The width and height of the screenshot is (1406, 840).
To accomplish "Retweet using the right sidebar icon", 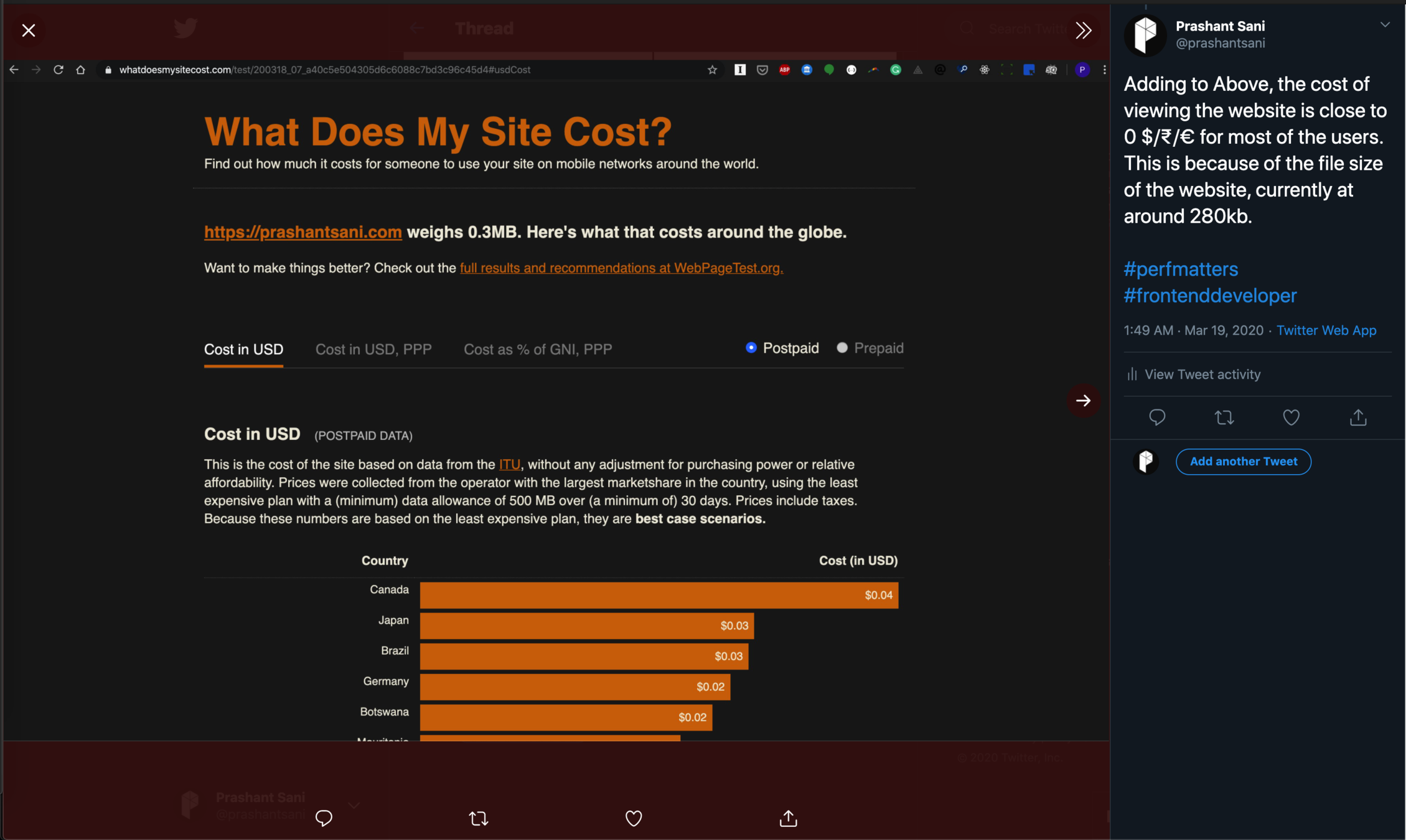I will tap(1224, 418).
